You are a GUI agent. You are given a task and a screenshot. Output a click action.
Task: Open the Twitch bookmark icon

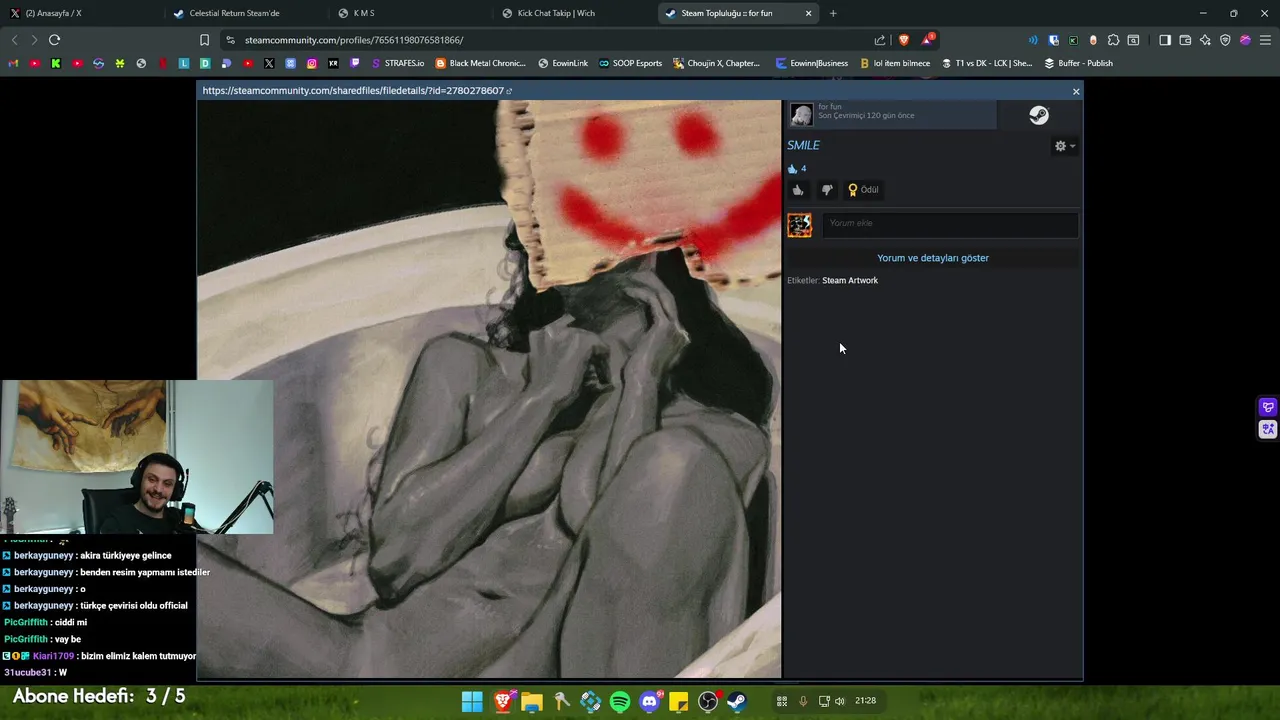point(355,63)
